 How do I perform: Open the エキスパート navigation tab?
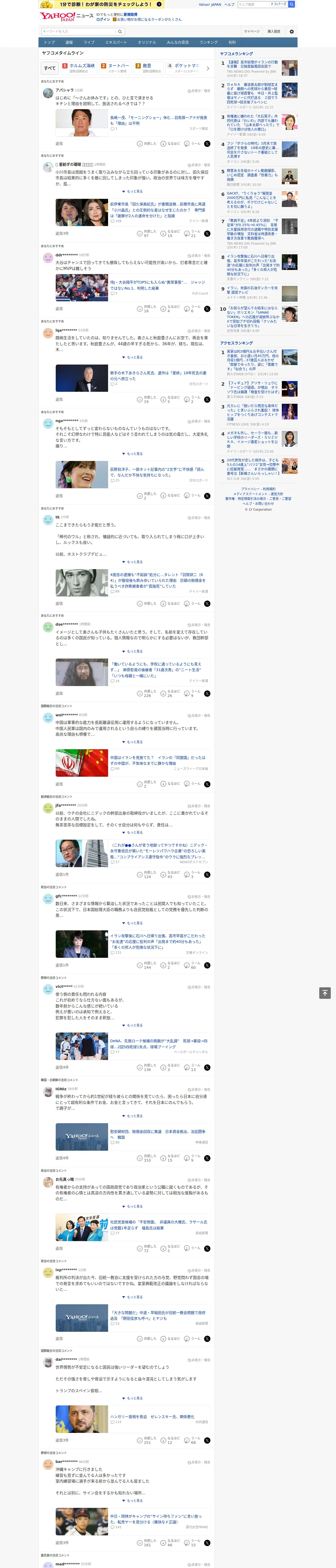pyautogui.click(x=116, y=43)
